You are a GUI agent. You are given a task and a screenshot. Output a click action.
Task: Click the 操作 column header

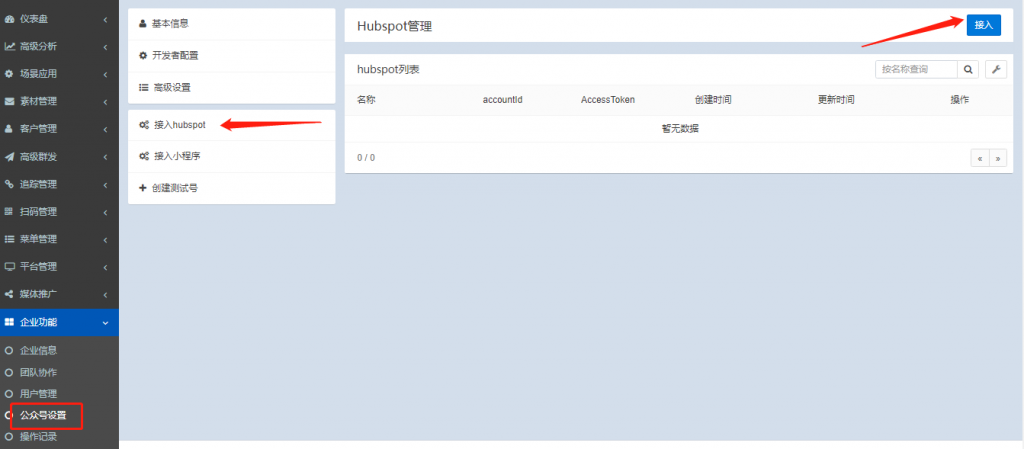(959, 100)
